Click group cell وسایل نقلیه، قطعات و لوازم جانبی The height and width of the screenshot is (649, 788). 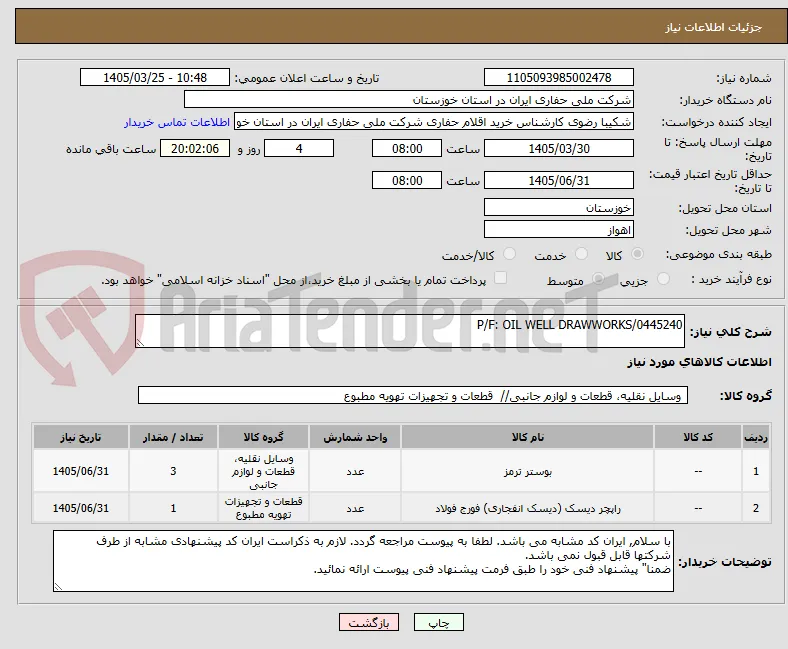click(263, 471)
